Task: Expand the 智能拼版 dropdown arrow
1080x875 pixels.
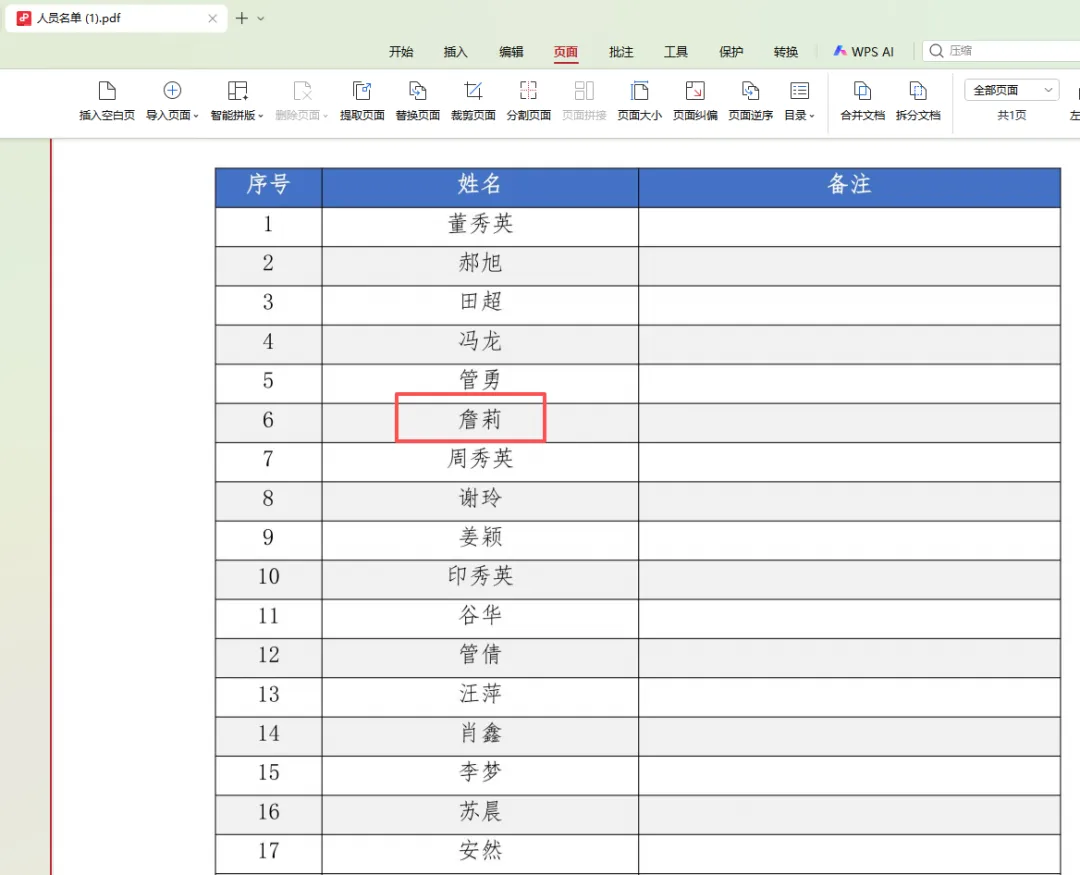Action: pos(260,116)
